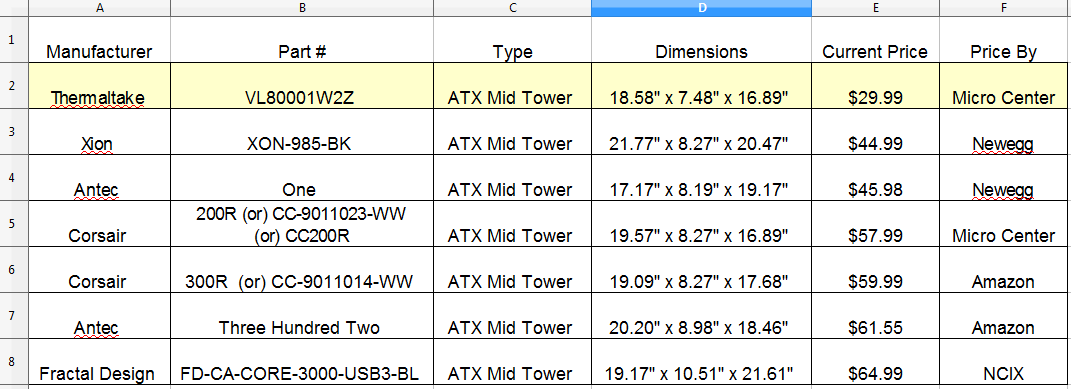Image resolution: width=1071 pixels, height=389 pixels.
Task: Select the Corsair cell in row 6
Action: coord(100,270)
